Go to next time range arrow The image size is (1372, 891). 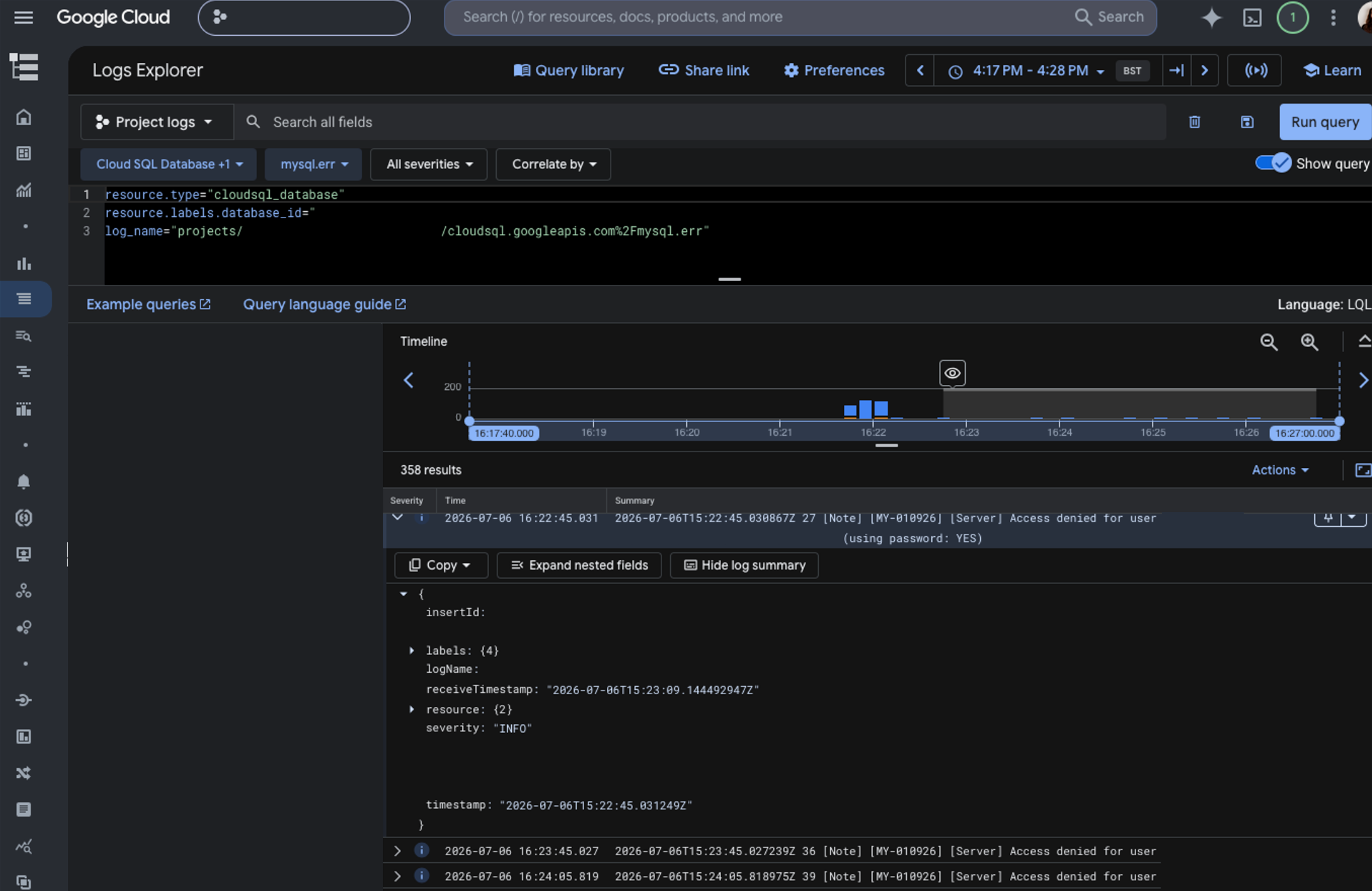tap(1204, 70)
